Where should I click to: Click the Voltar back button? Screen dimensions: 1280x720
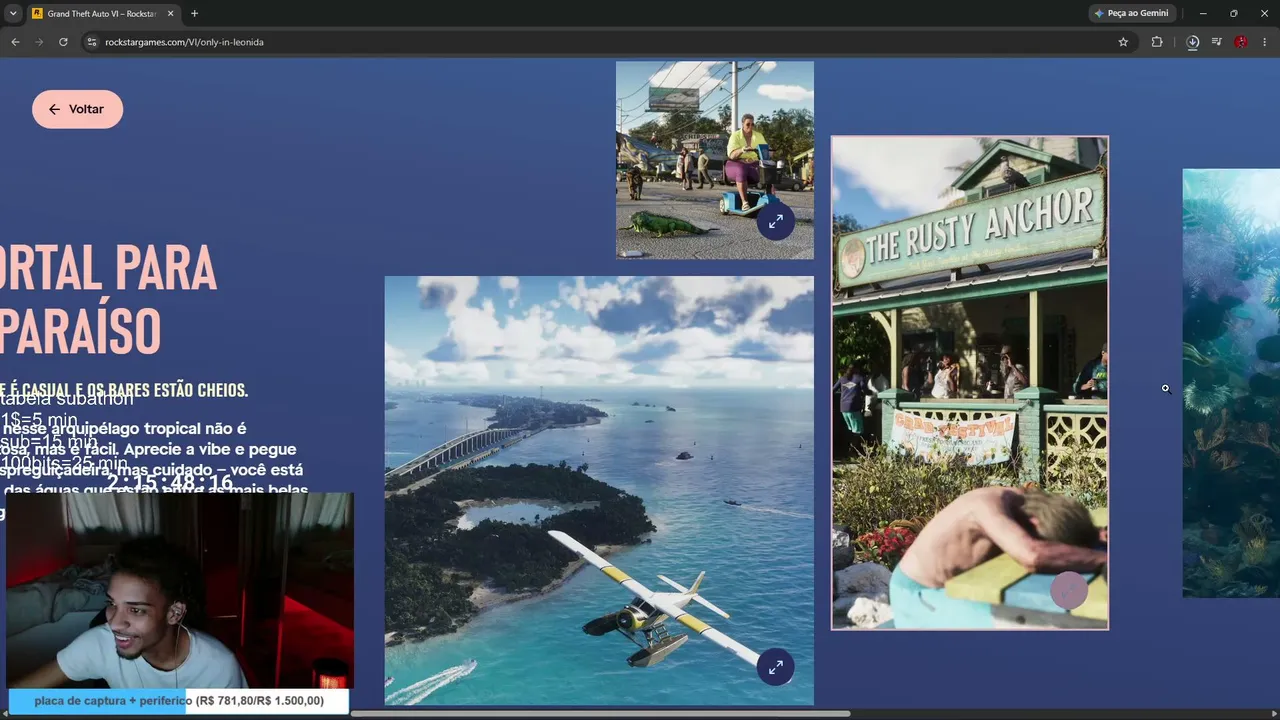pos(77,109)
